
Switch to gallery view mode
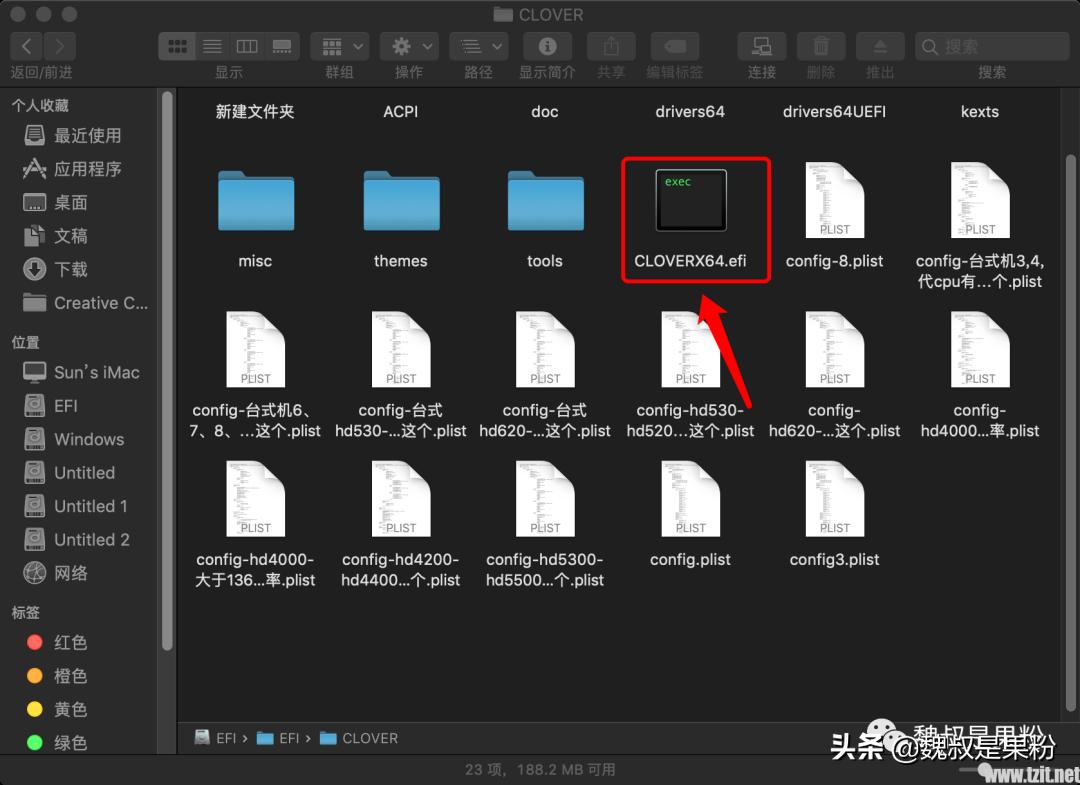pos(282,46)
